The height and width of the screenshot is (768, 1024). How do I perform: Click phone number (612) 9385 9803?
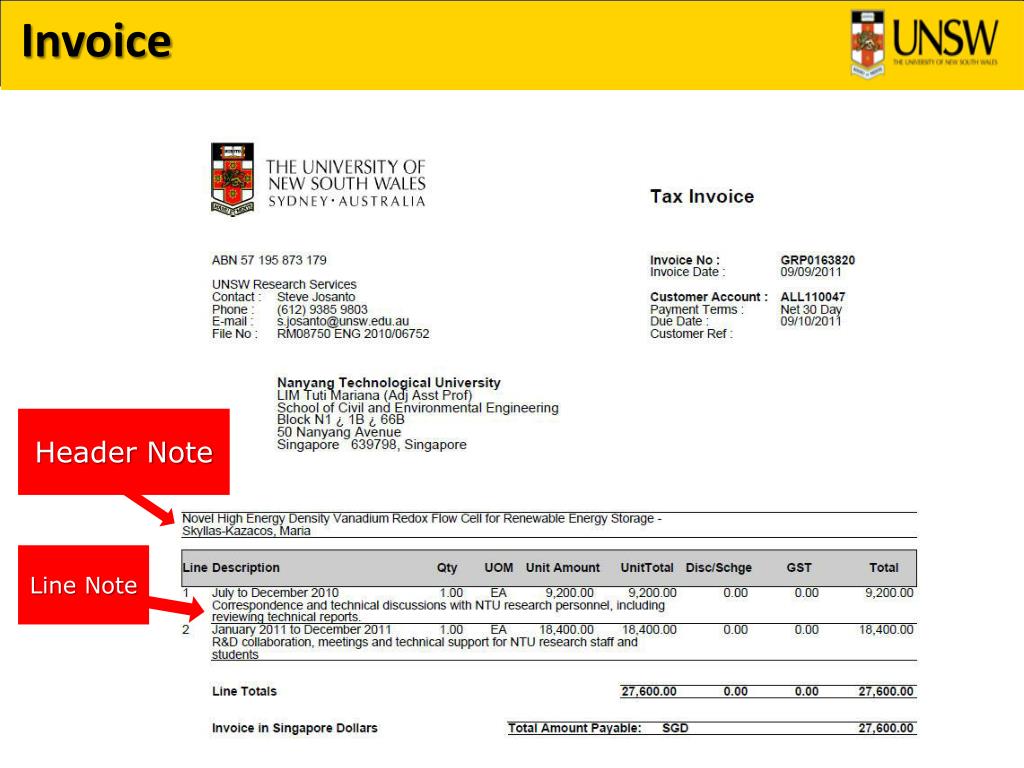pyautogui.click(x=322, y=309)
